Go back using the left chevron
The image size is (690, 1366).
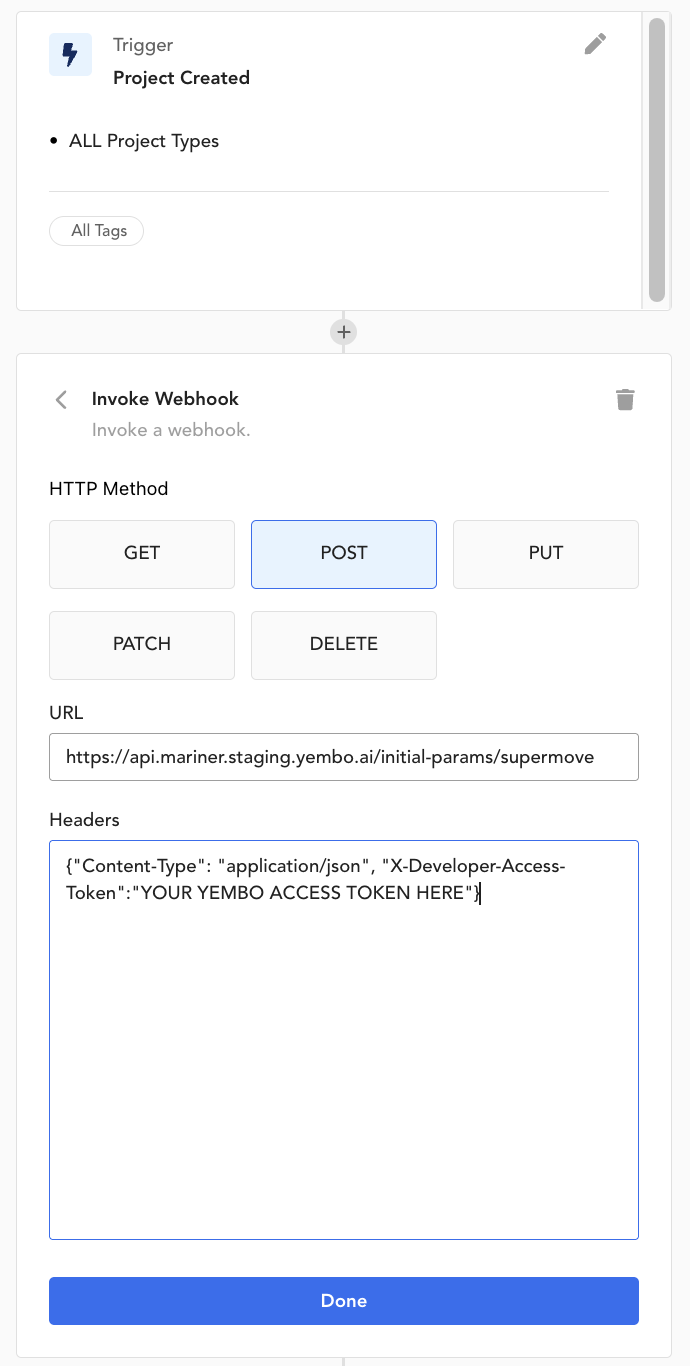click(x=61, y=400)
